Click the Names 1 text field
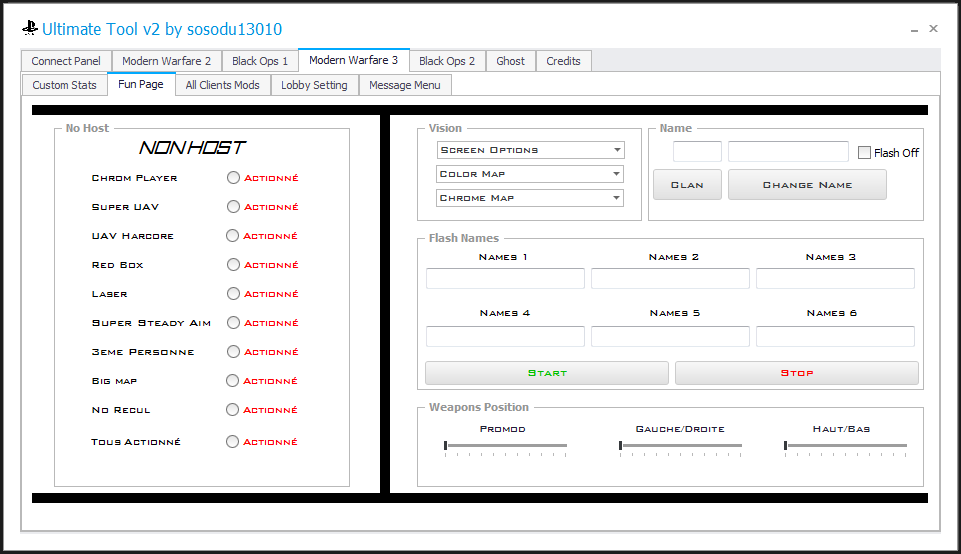 (x=505, y=278)
